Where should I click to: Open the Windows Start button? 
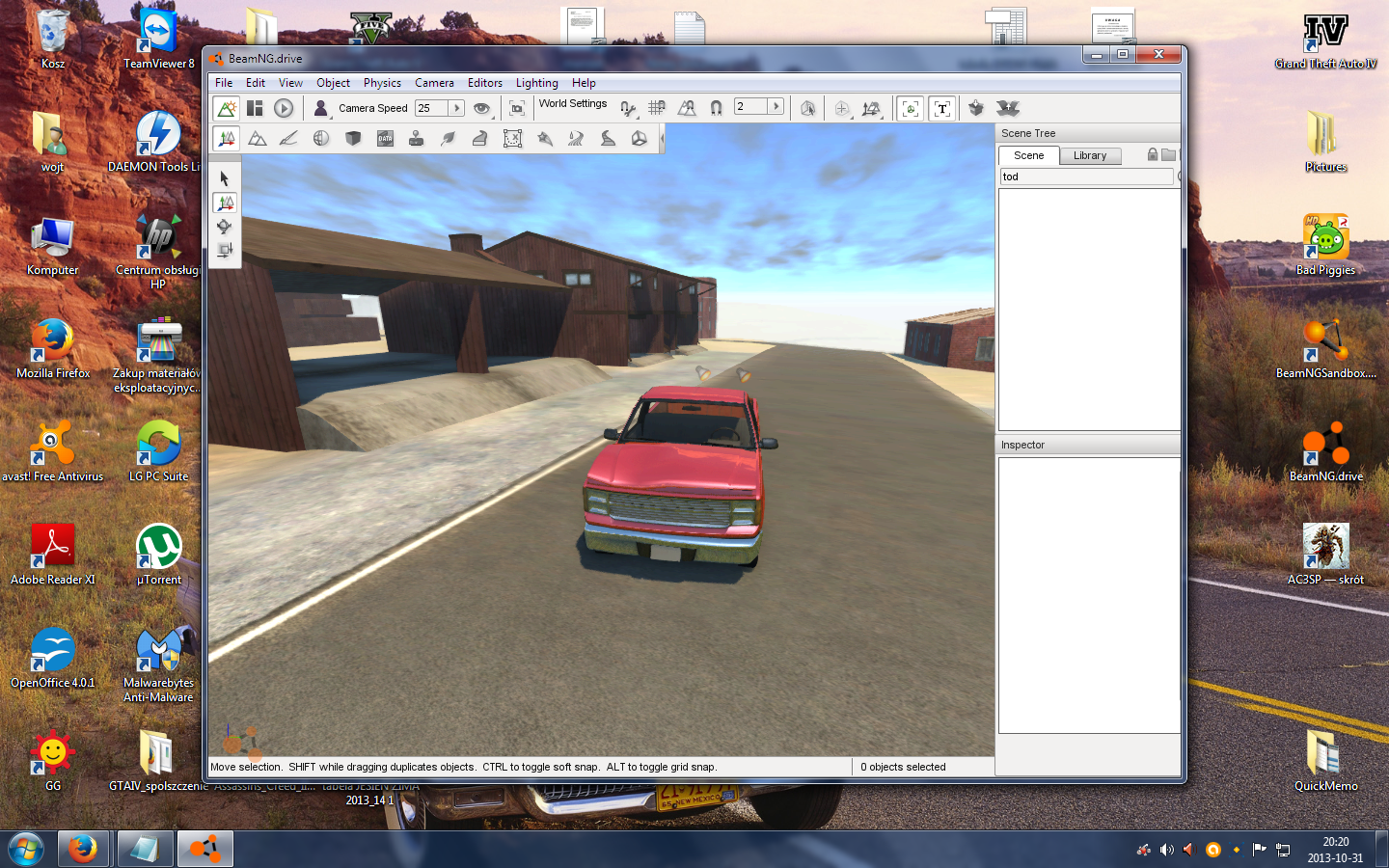[26, 850]
